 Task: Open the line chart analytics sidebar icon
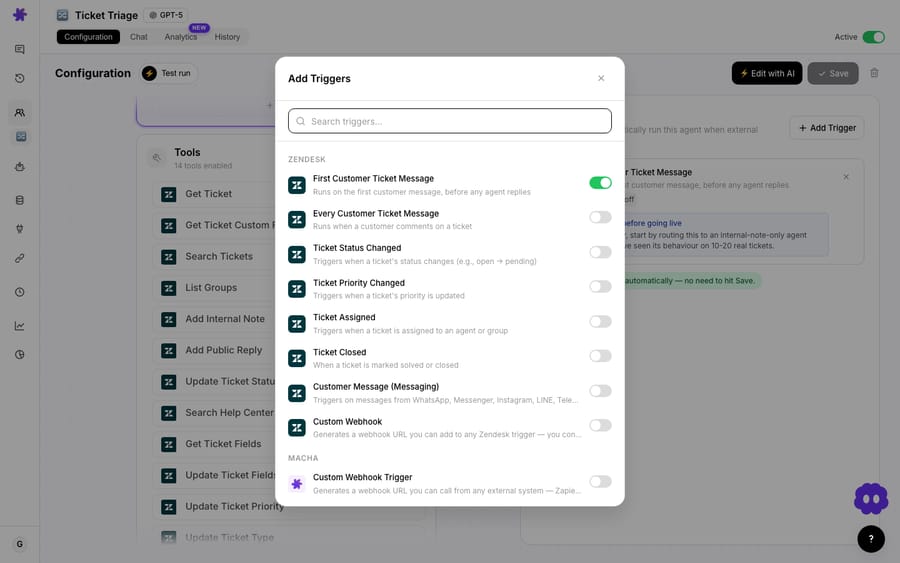20,326
